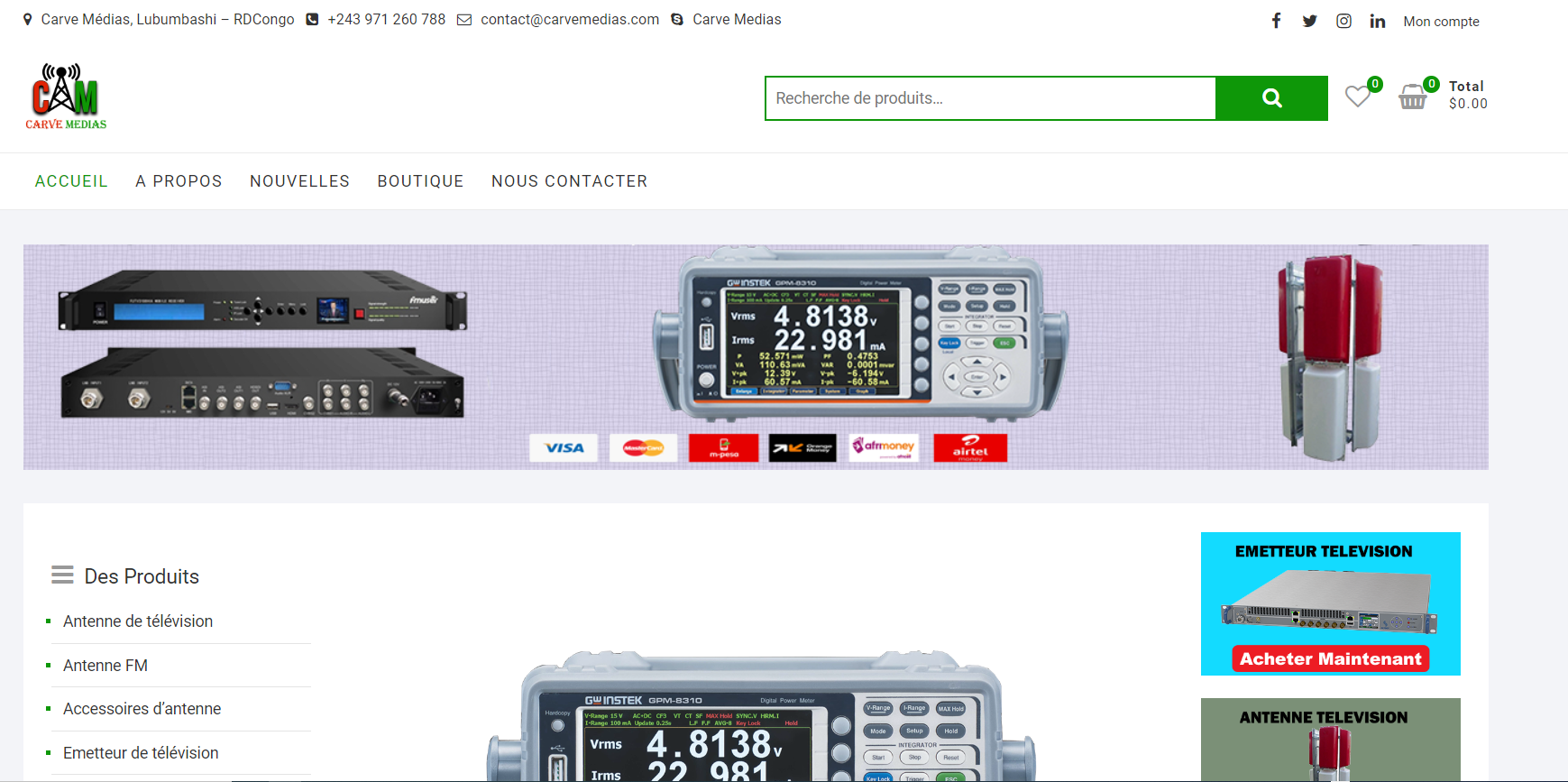Click the Carve Médias, Lubumbashi address text
1568x782 pixels.
[168, 20]
